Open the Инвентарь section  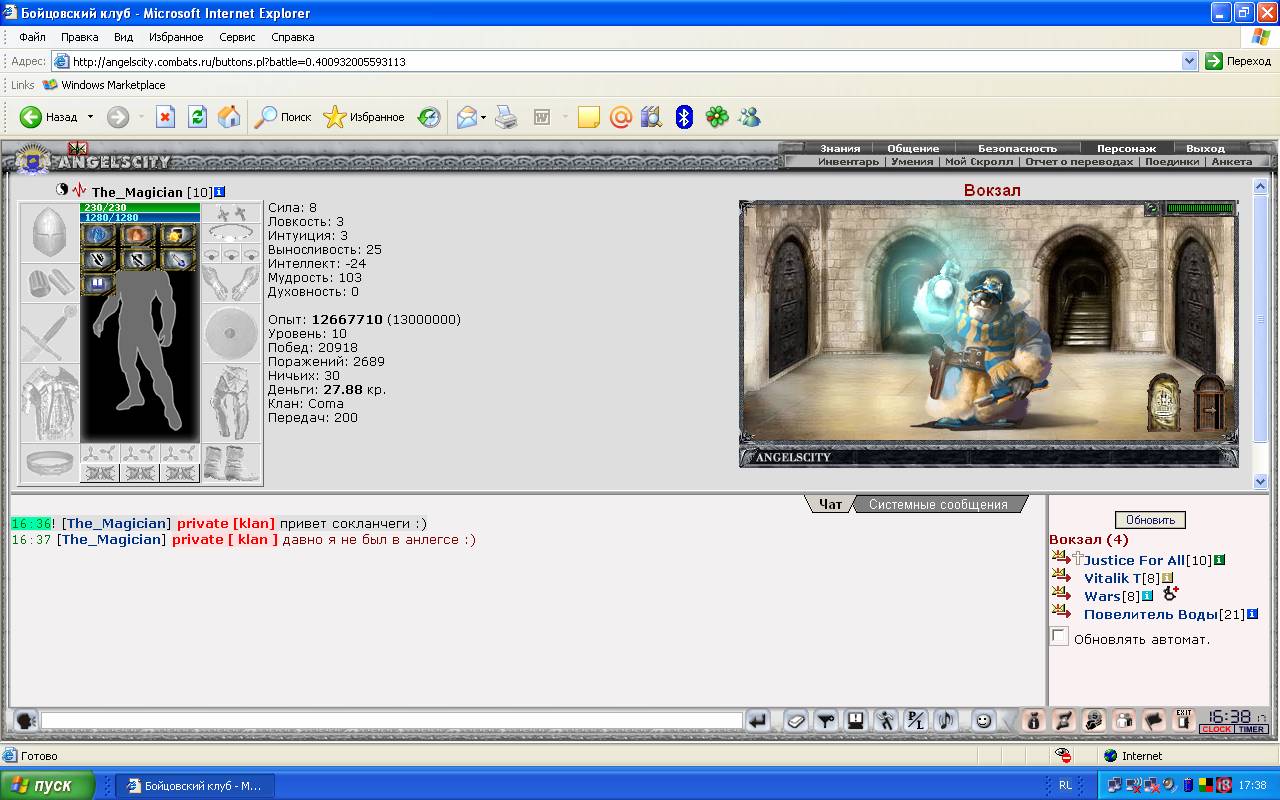[x=848, y=161]
